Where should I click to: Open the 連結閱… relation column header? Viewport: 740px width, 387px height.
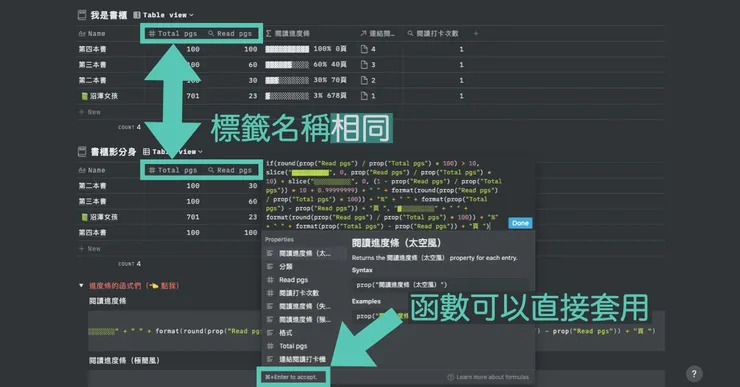tap(377, 34)
